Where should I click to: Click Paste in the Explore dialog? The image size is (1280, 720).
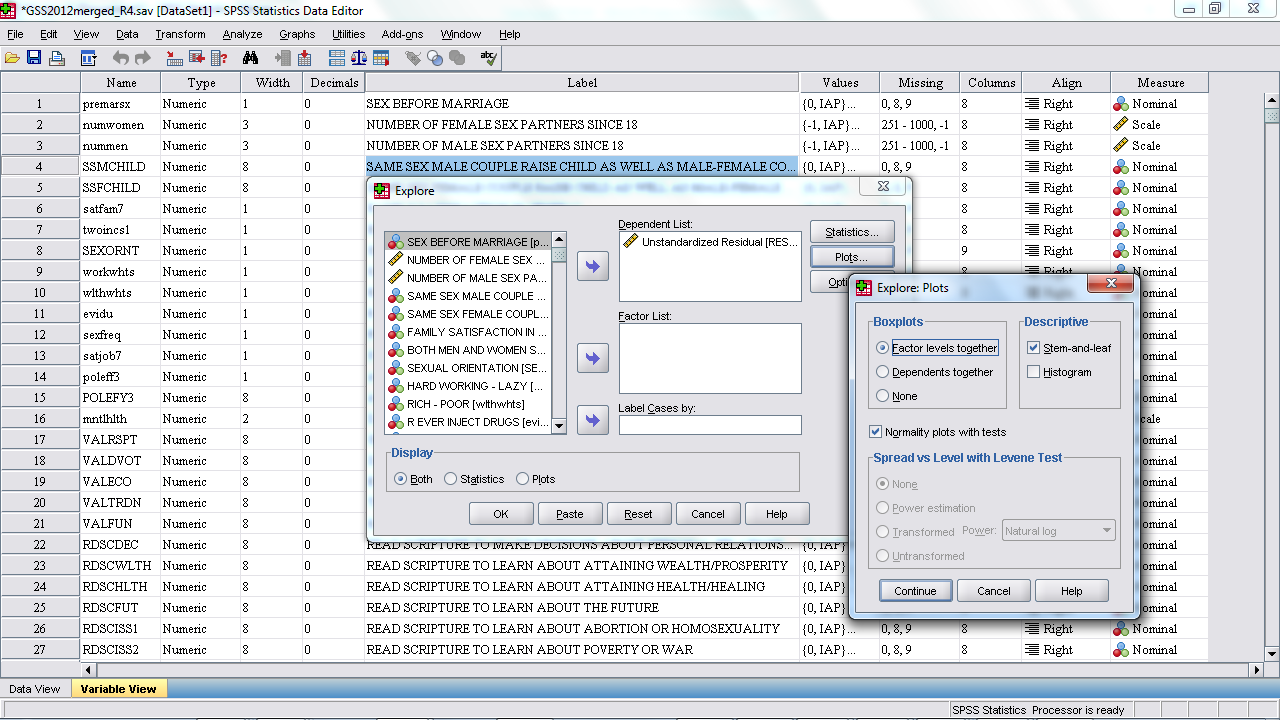coord(570,514)
